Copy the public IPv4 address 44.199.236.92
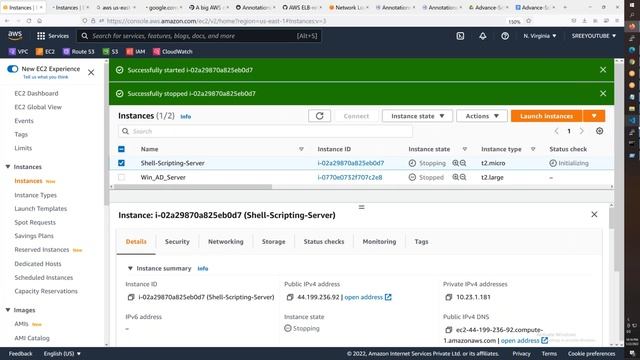 290,297
